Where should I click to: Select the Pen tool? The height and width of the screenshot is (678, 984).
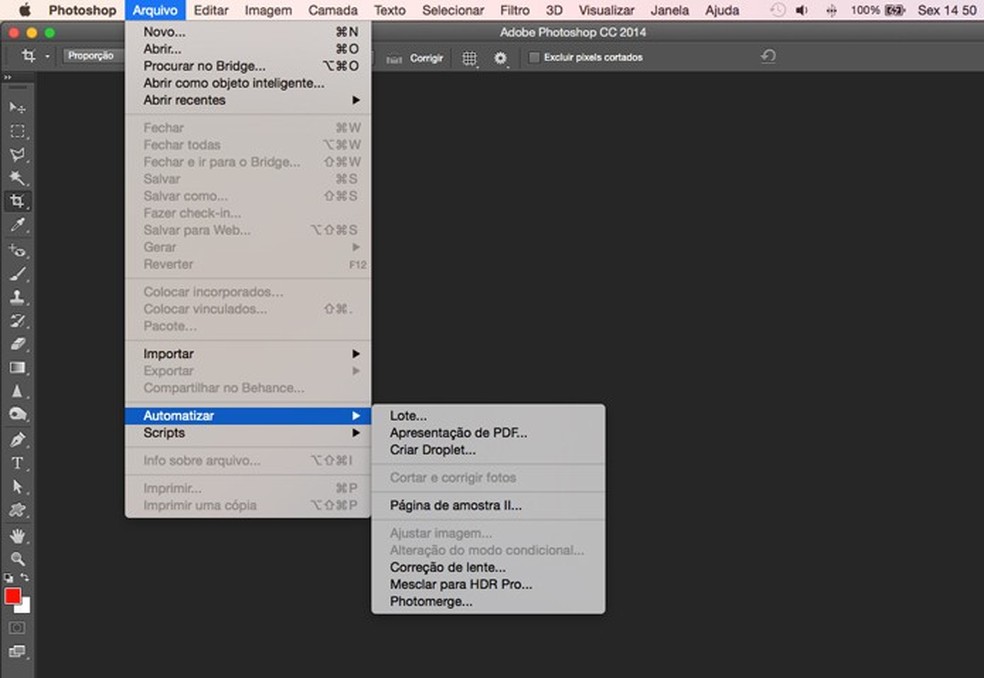17,440
